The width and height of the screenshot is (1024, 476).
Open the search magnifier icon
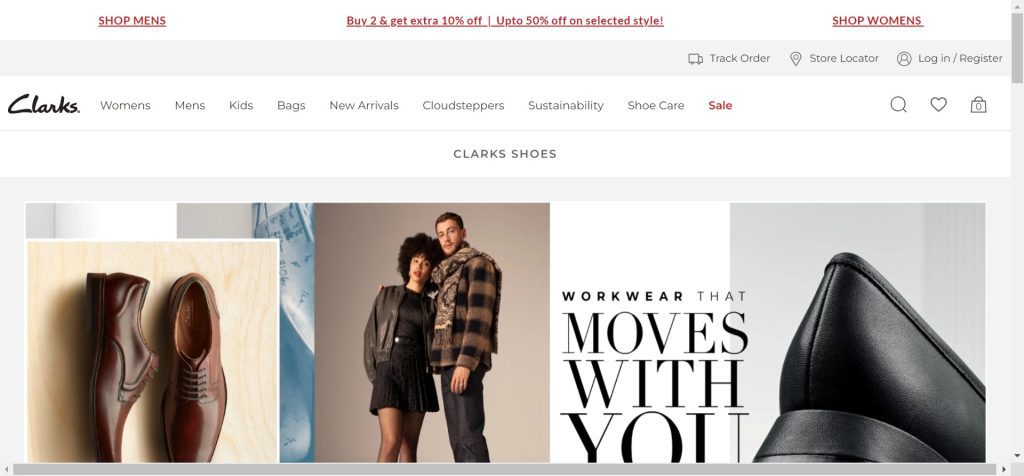click(x=899, y=104)
